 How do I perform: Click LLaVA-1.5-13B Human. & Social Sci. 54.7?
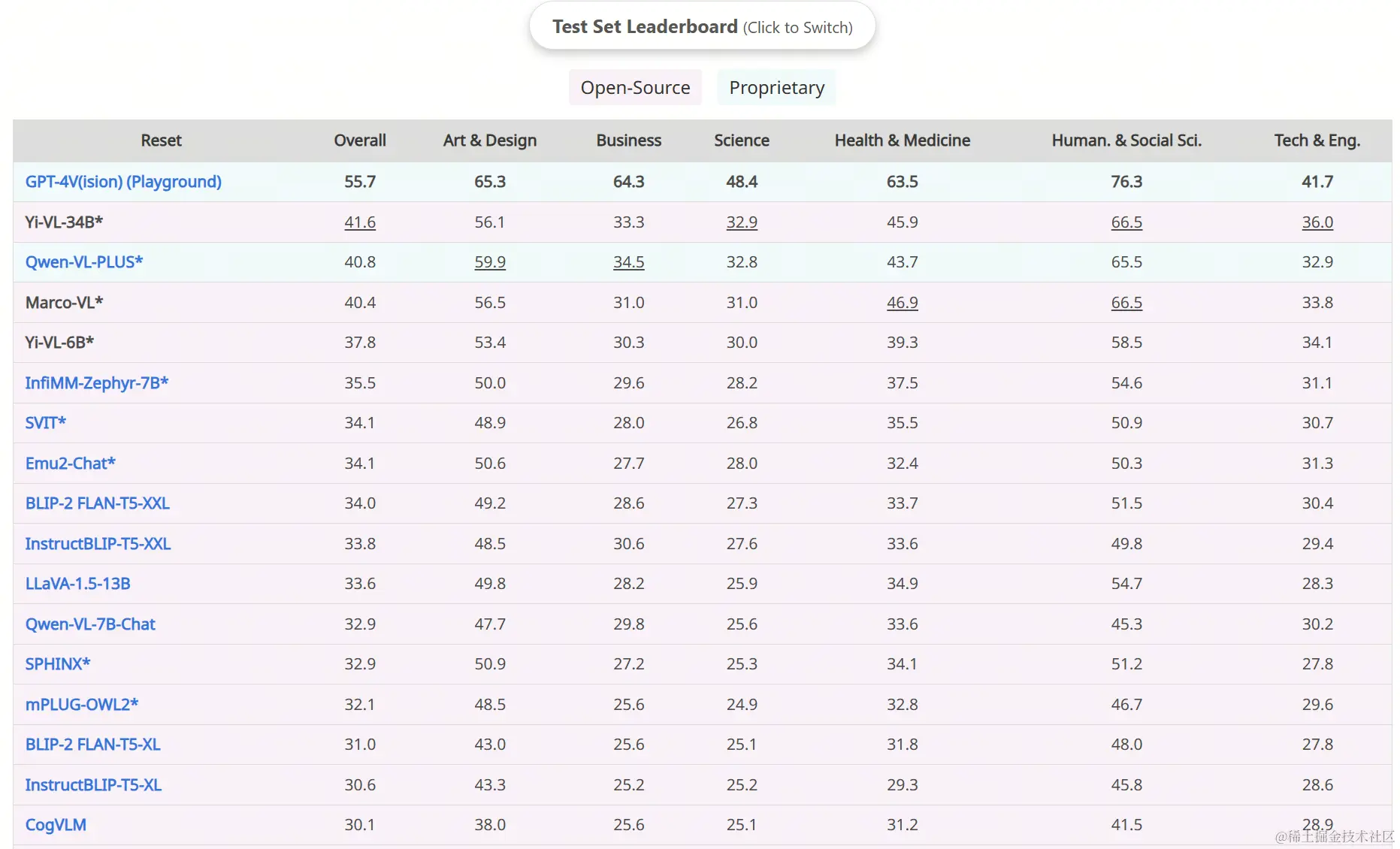coord(1126,584)
